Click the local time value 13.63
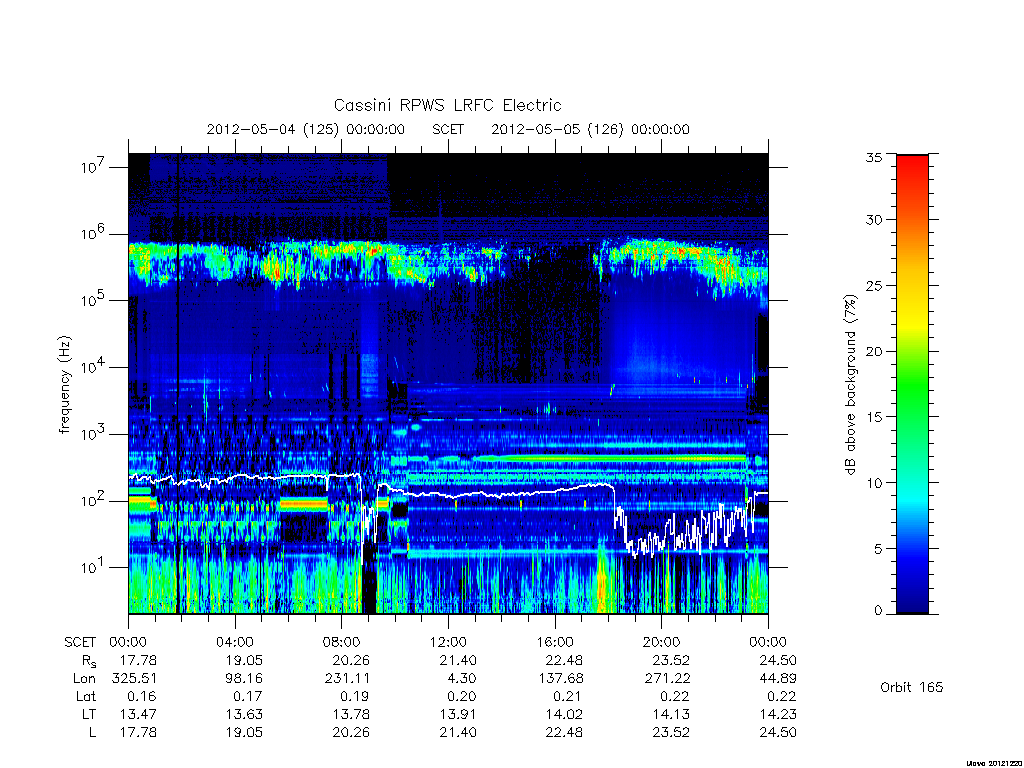Viewport: 1024px width, 768px height. (x=244, y=714)
